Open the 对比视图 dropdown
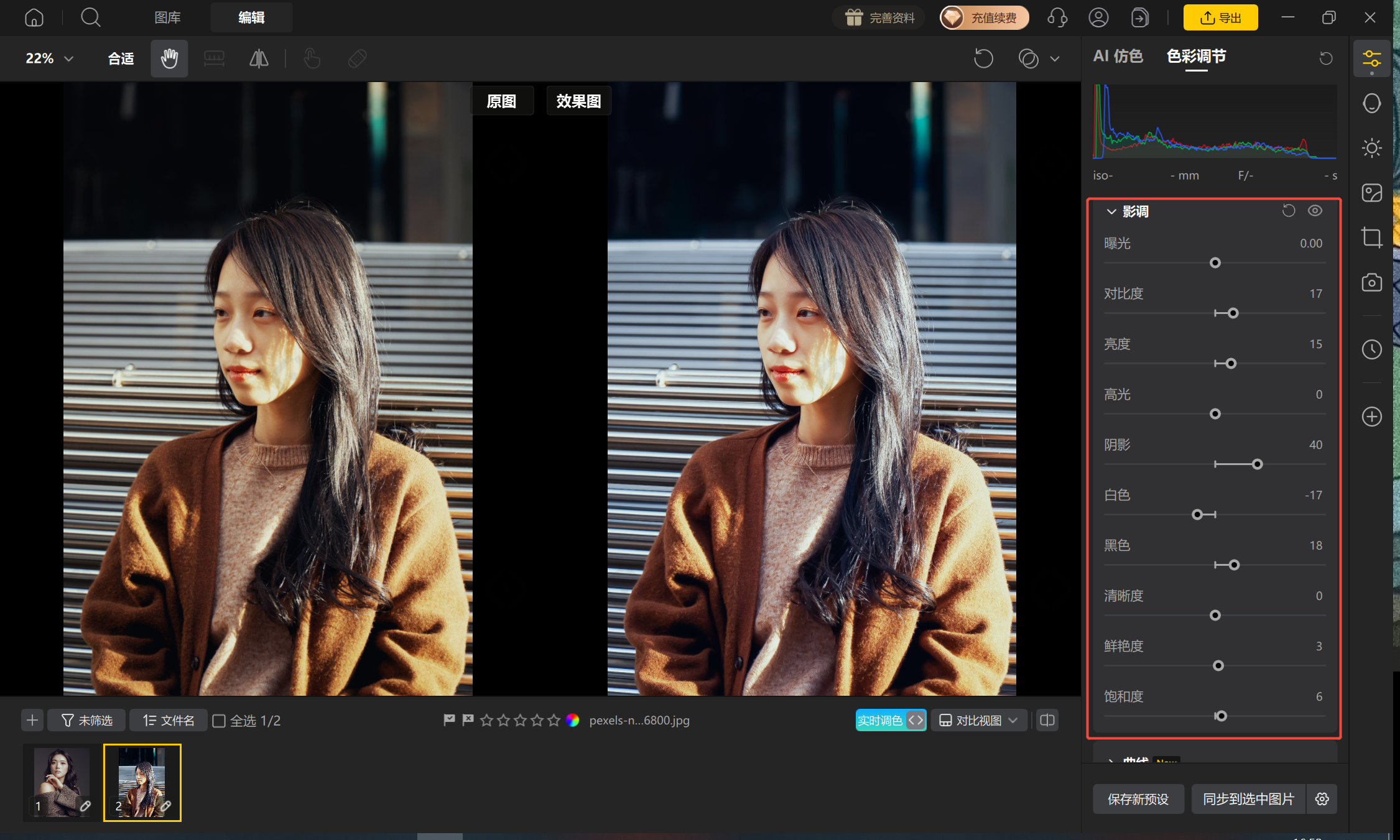Screen dimensions: 1400x840 (978, 720)
